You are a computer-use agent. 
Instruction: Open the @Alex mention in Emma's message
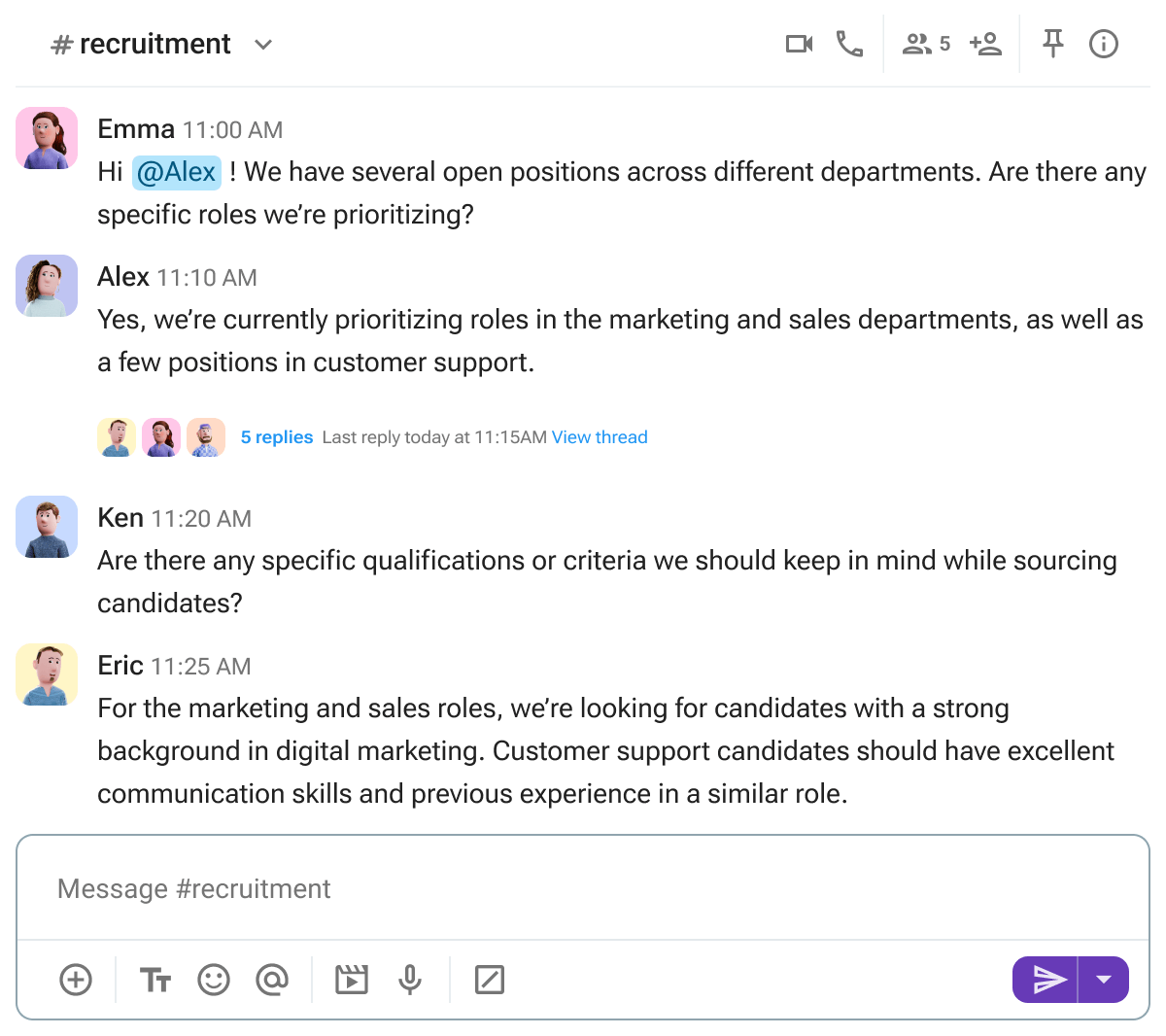[x=176, y=171]
